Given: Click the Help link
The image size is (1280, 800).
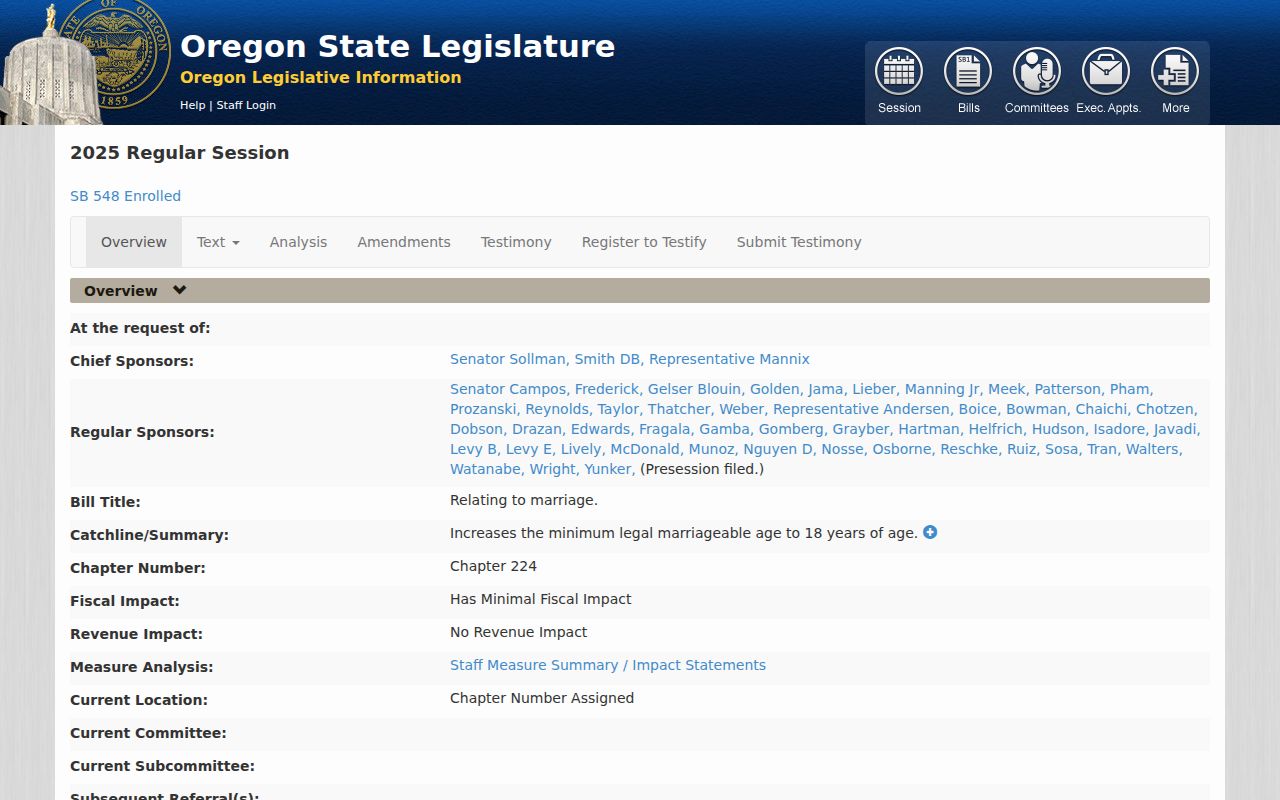Looking at the screenshot, I should click(x=192, y=105).
